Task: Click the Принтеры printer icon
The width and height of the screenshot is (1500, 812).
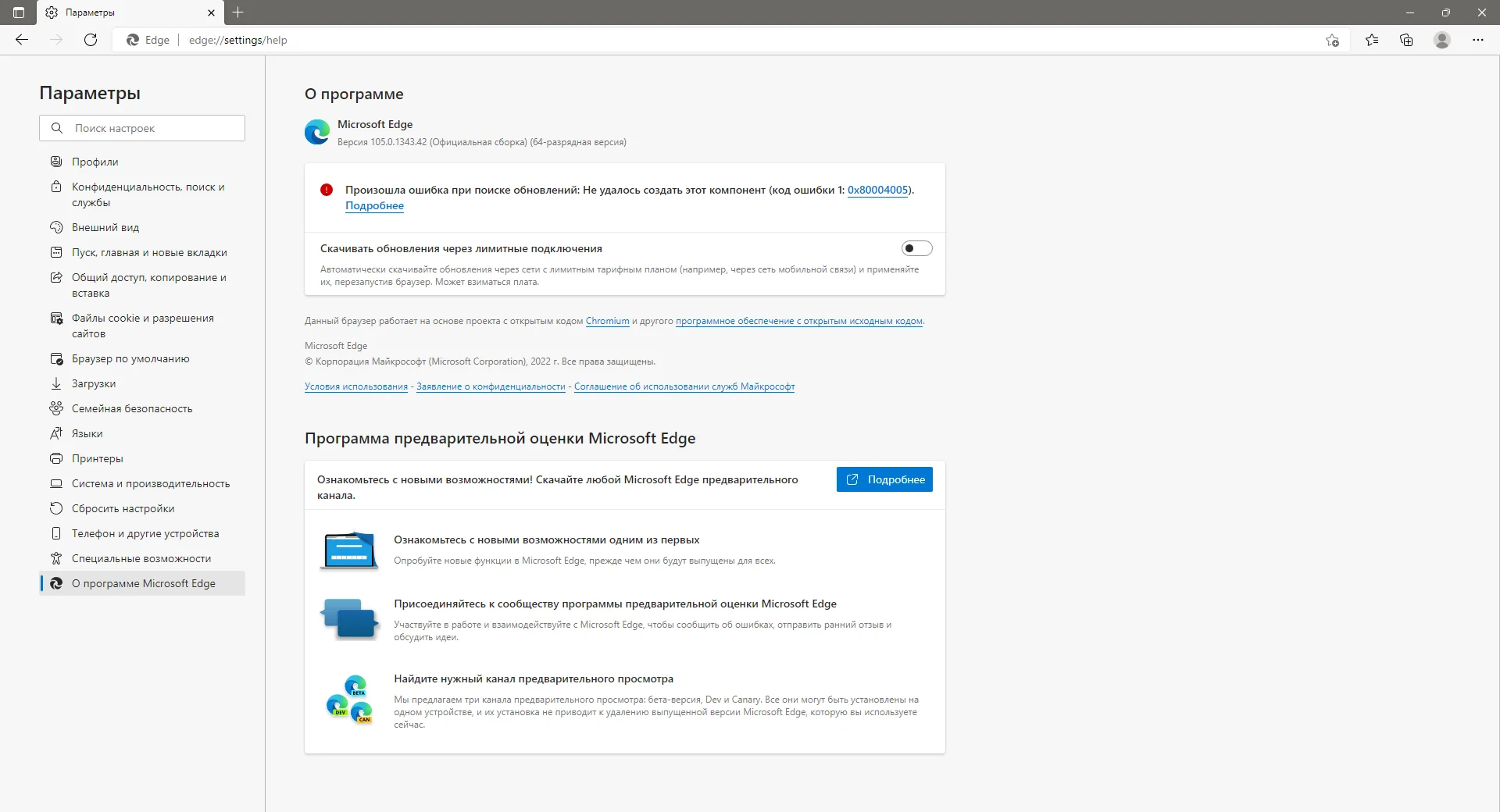Action: point(56,458)
